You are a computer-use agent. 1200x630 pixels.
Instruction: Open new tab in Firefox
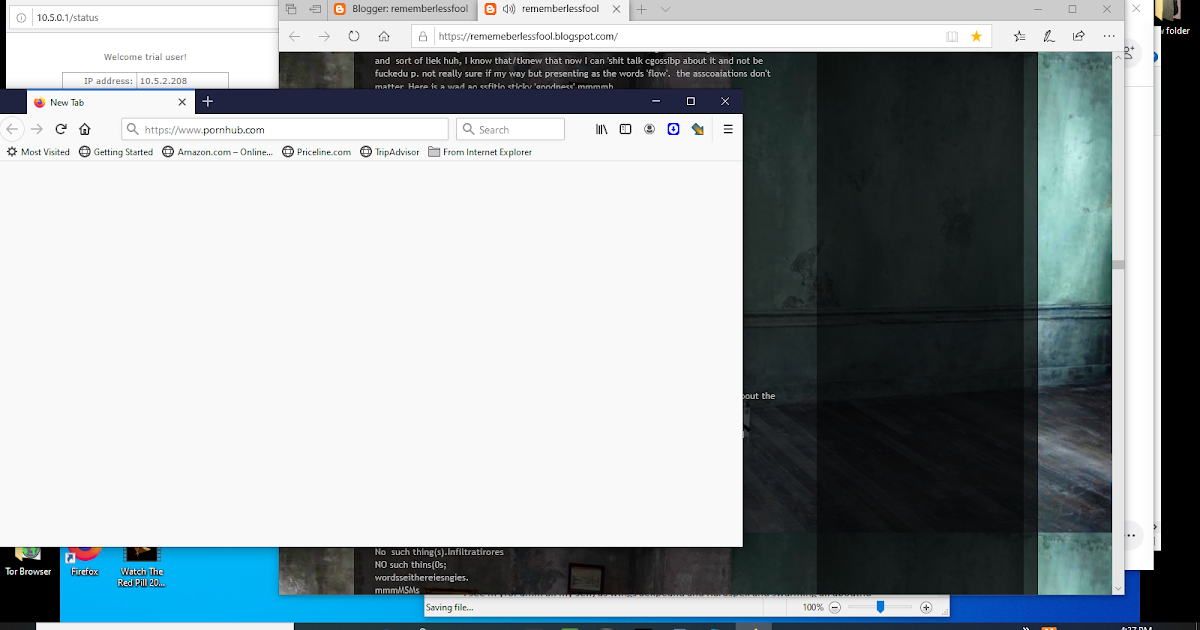pyautogui.click(x=208, y=101)
